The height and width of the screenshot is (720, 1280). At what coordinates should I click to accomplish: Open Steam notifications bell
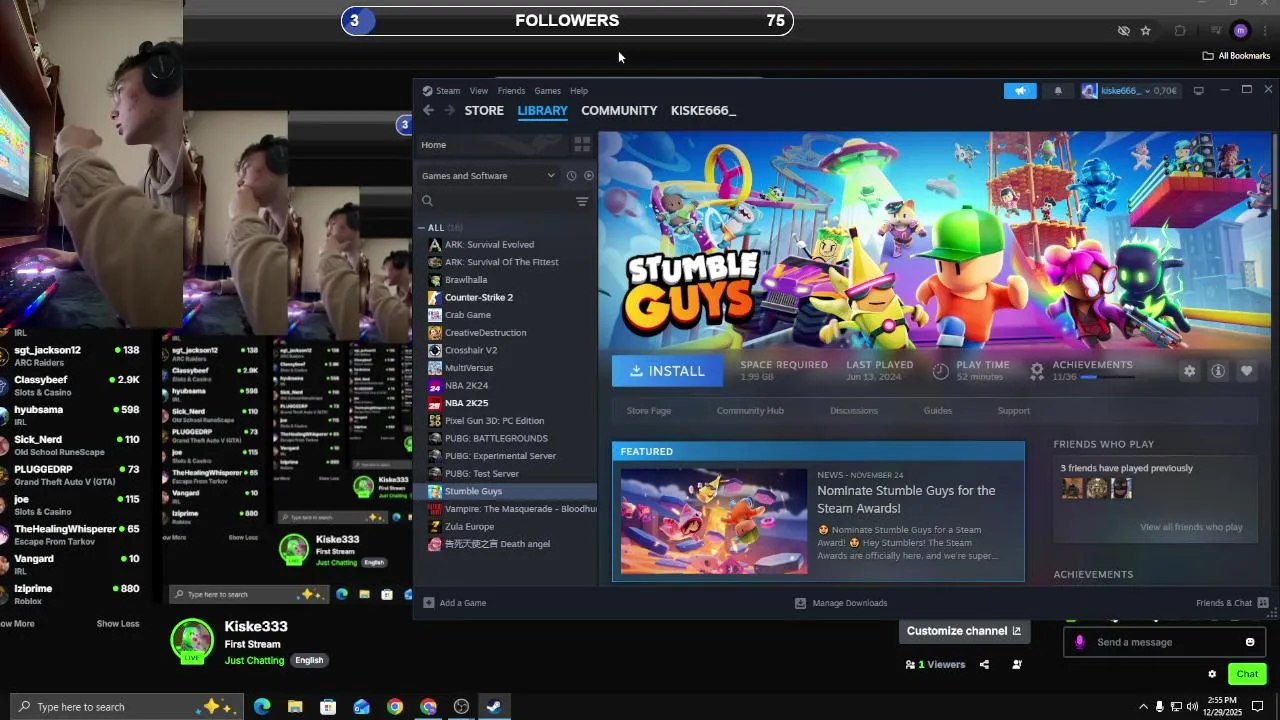(x=1058, y=91)
